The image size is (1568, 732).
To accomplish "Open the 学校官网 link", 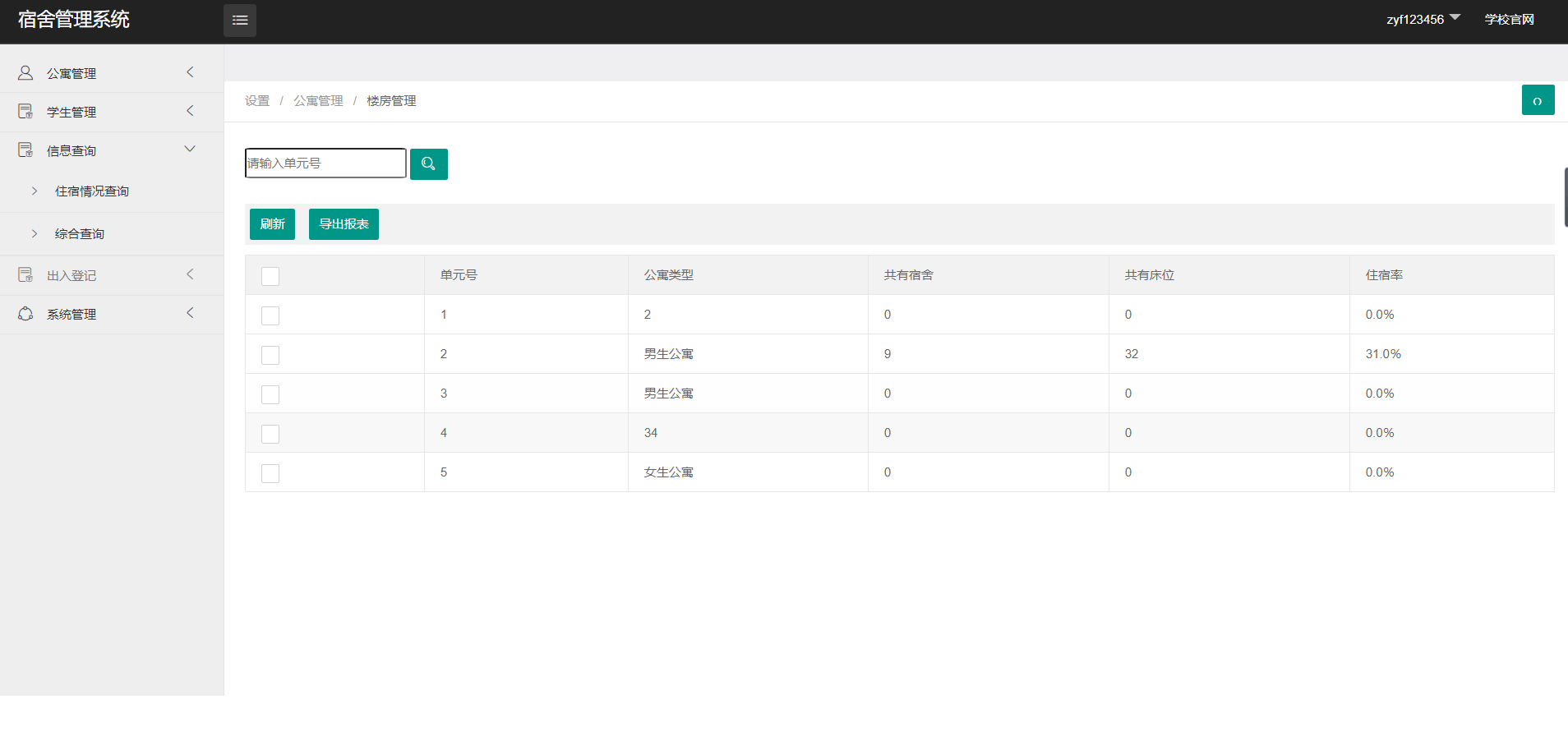I will tap(1509, 20).
